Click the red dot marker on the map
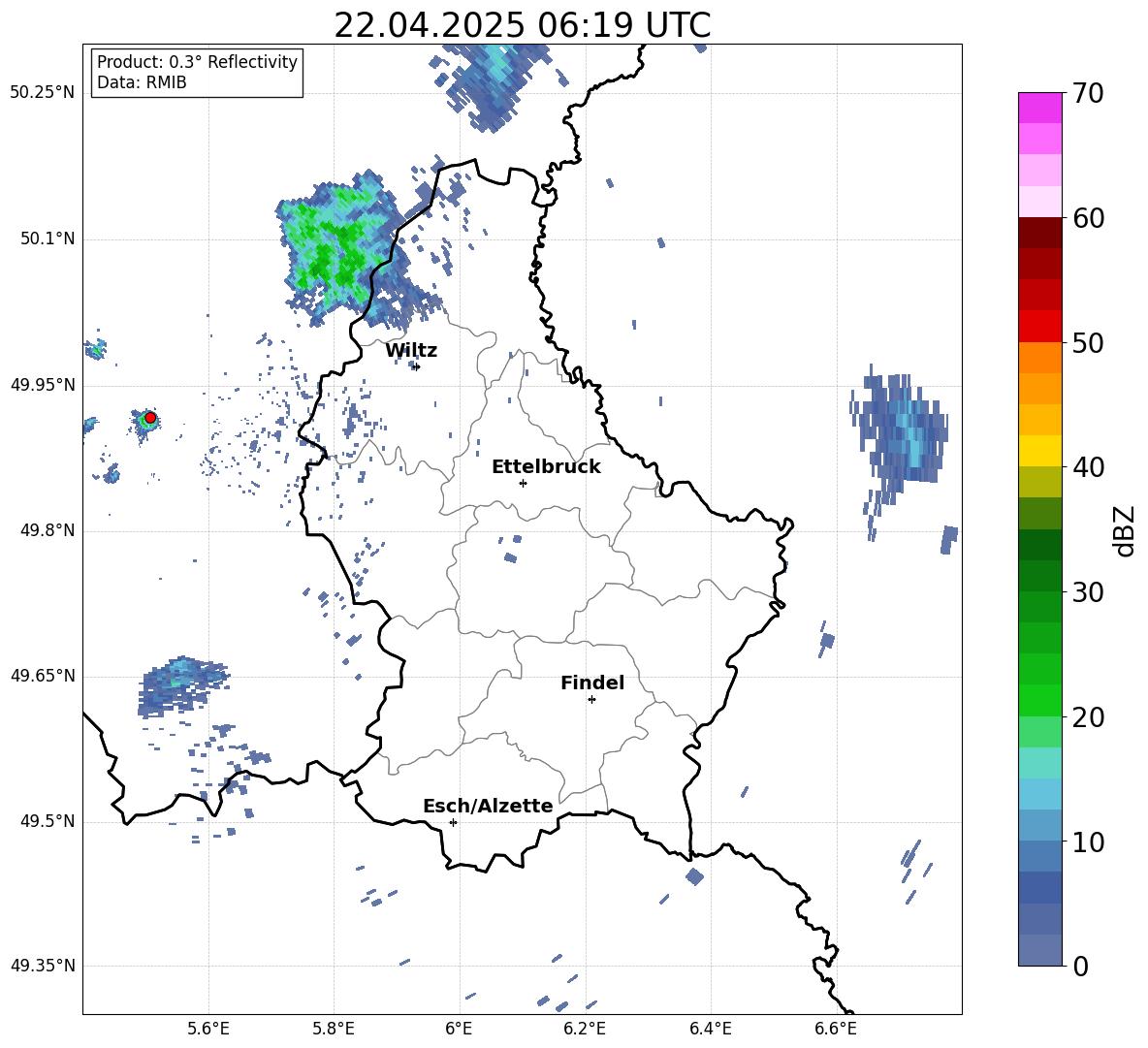 [x=150, y=418]
